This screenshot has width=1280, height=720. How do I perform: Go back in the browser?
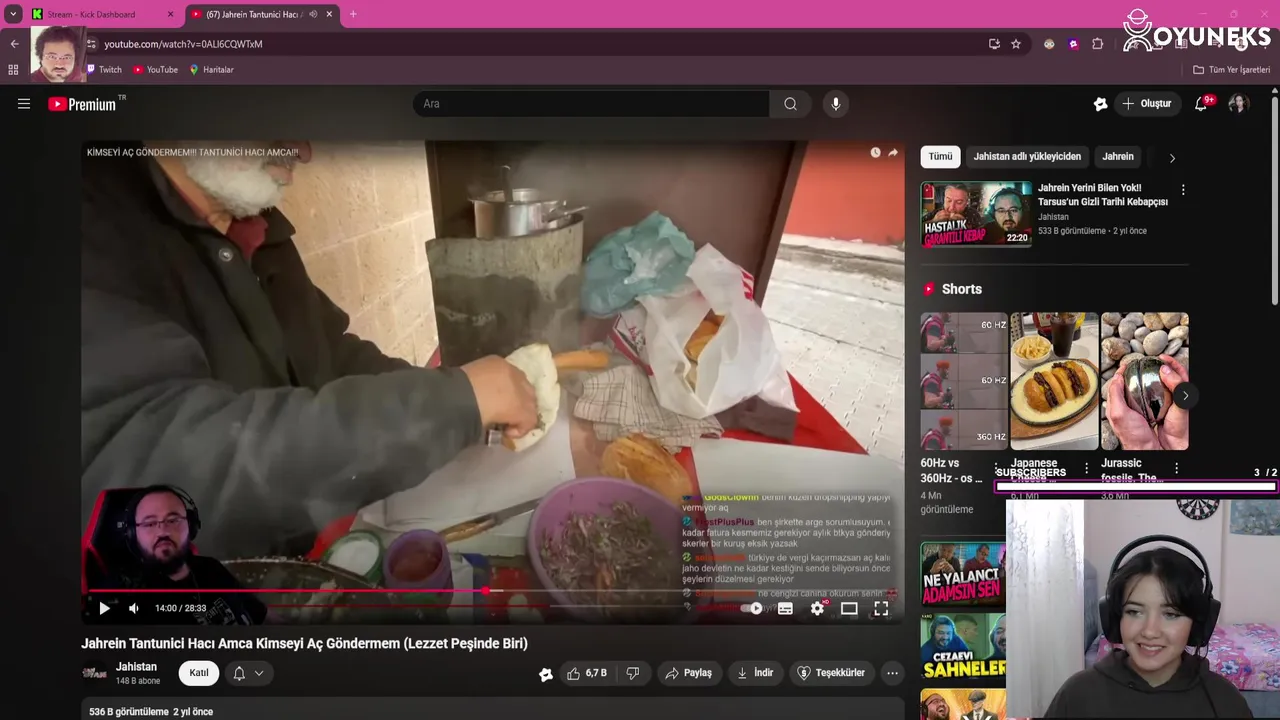14,44
